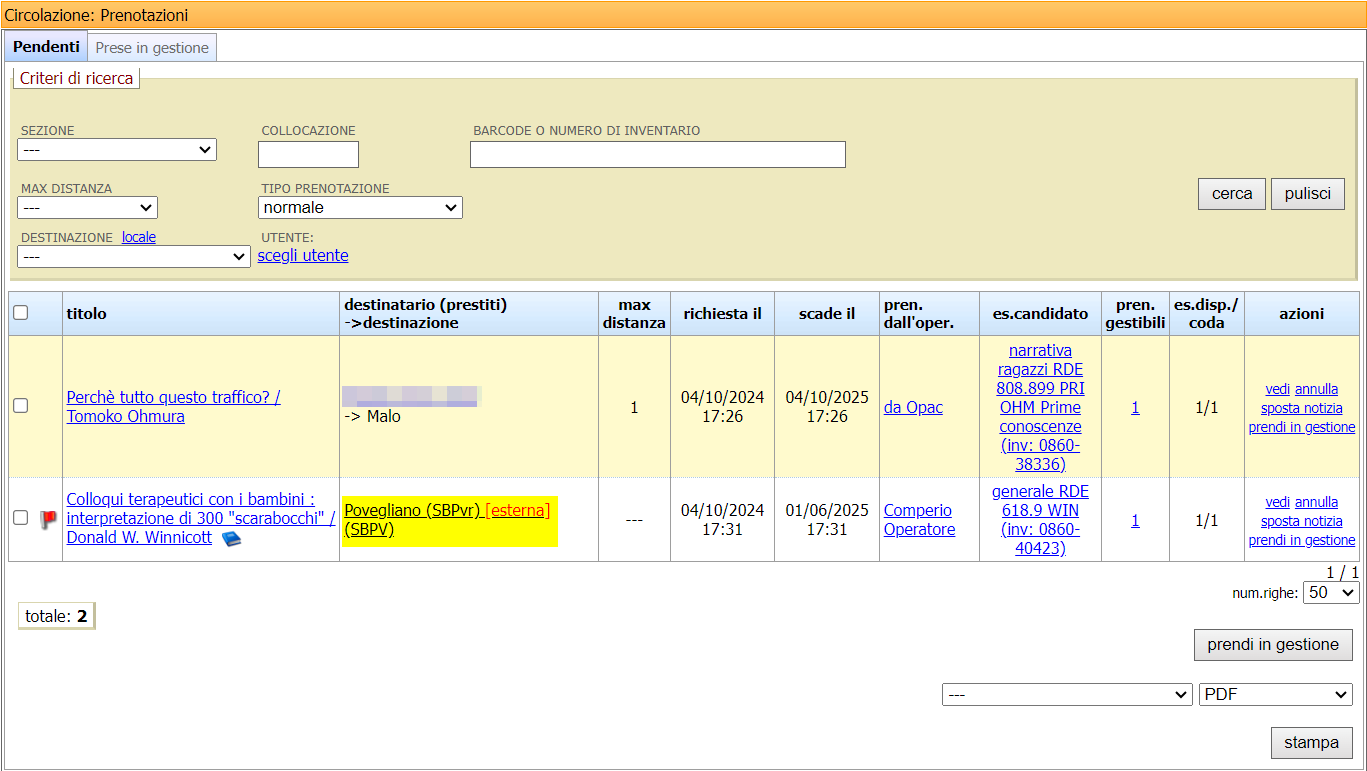1367x771 pixels.
Task: Click the Collocazione input field
Action: (308, 155)
